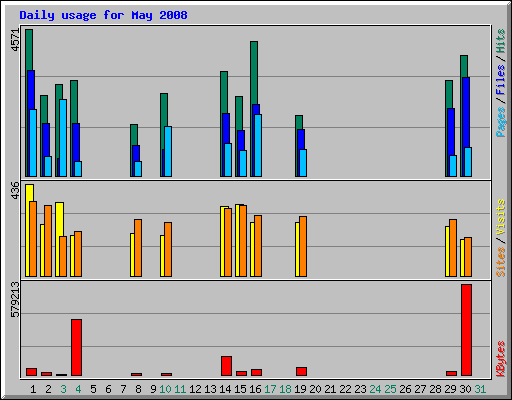The image size is (512, 400).
Task: Click day 19 on the date axis
Action: pos(300,389)
